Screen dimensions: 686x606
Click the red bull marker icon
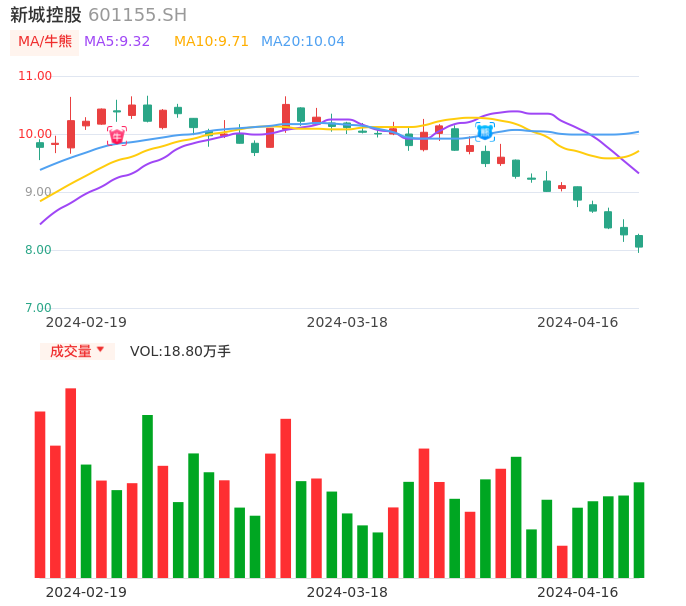pyautogui.click(x=117, y=136)
